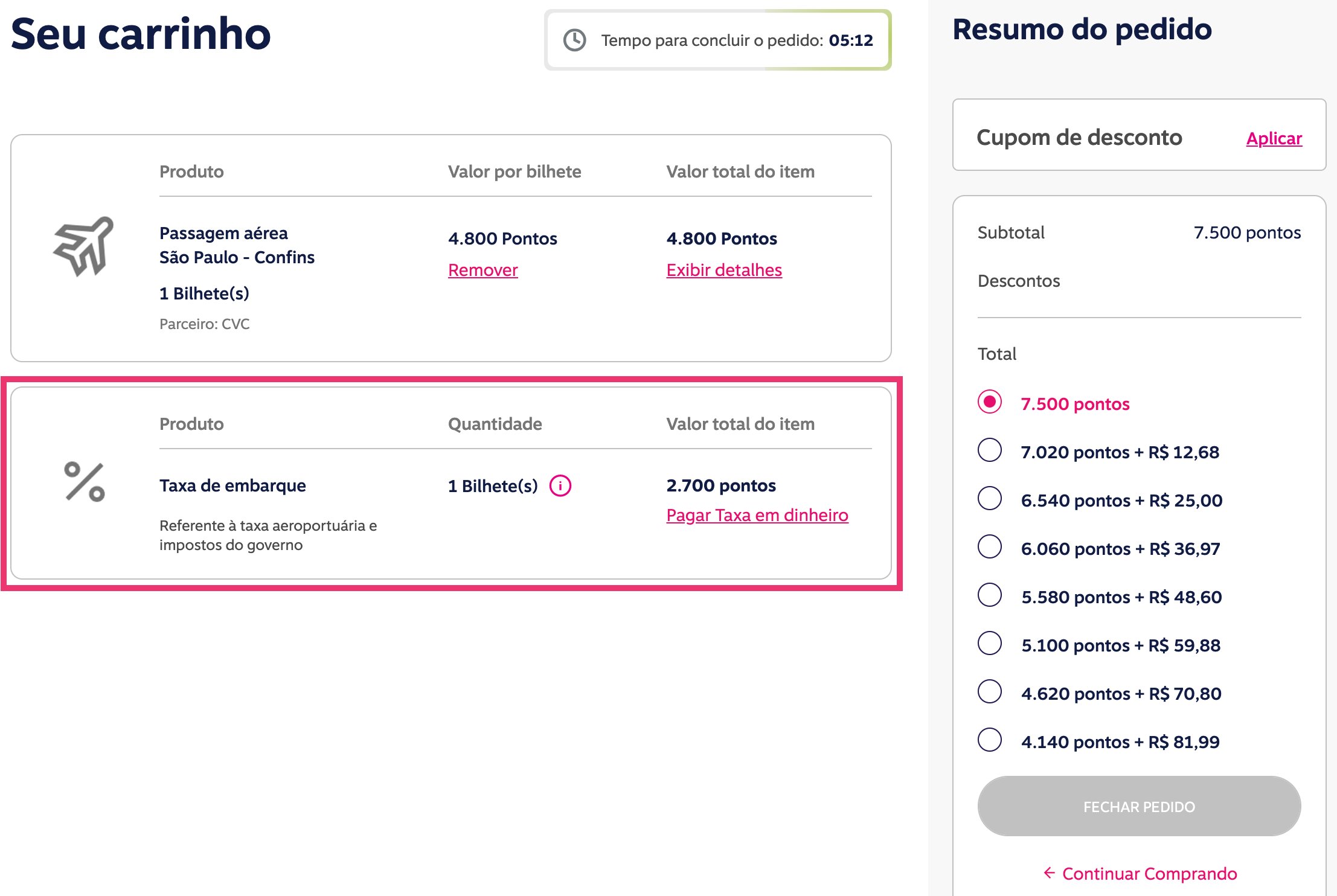Select the 7.500 pontos payment option
Screen dimensions: 1337x896
[x=989, y=402]
